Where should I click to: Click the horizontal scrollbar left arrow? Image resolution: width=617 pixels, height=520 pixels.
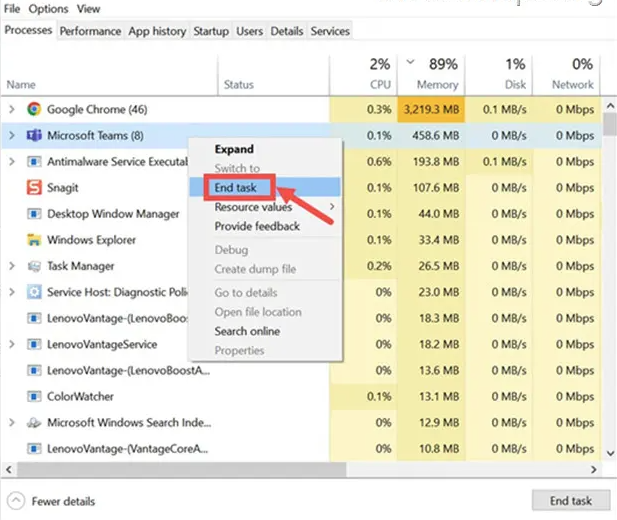pos(9,469)
